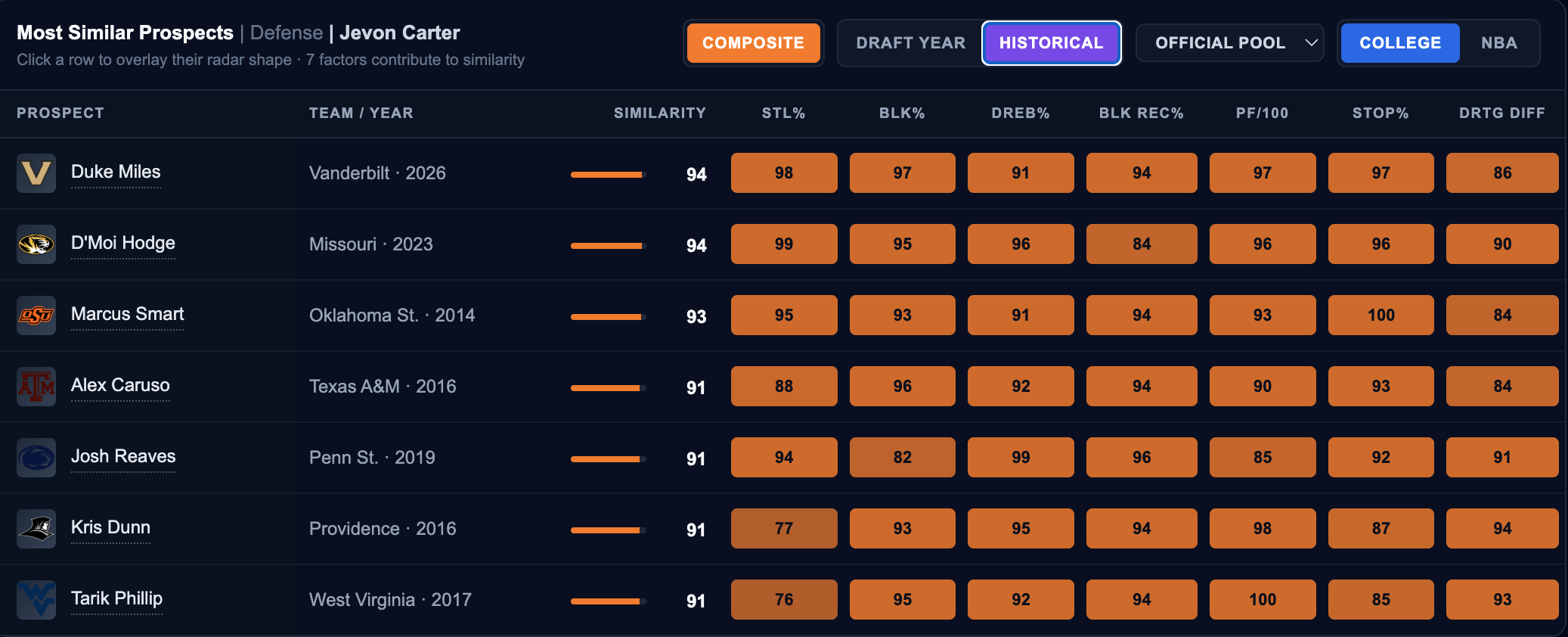Open Alex Caruso's prospect link
The width and height of the screenshot is (1568, 637).
click(120, 385)
